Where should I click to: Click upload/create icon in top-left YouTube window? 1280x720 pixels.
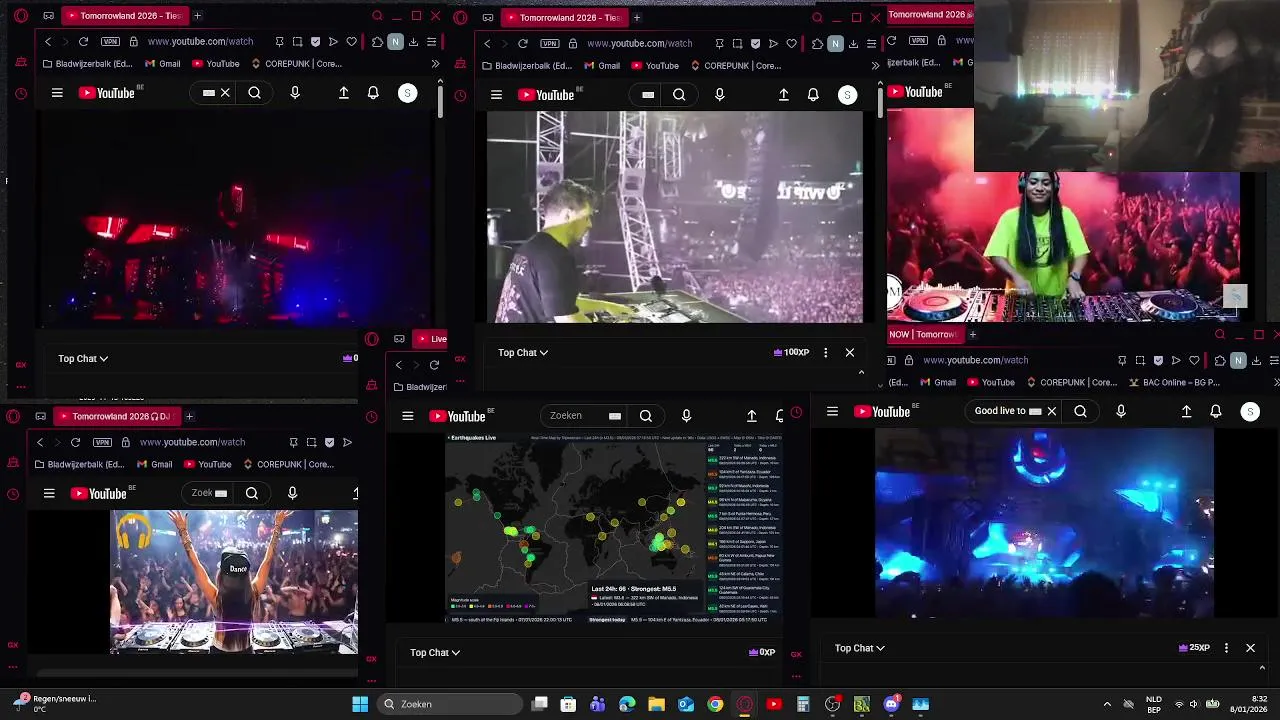coord(343,93)
